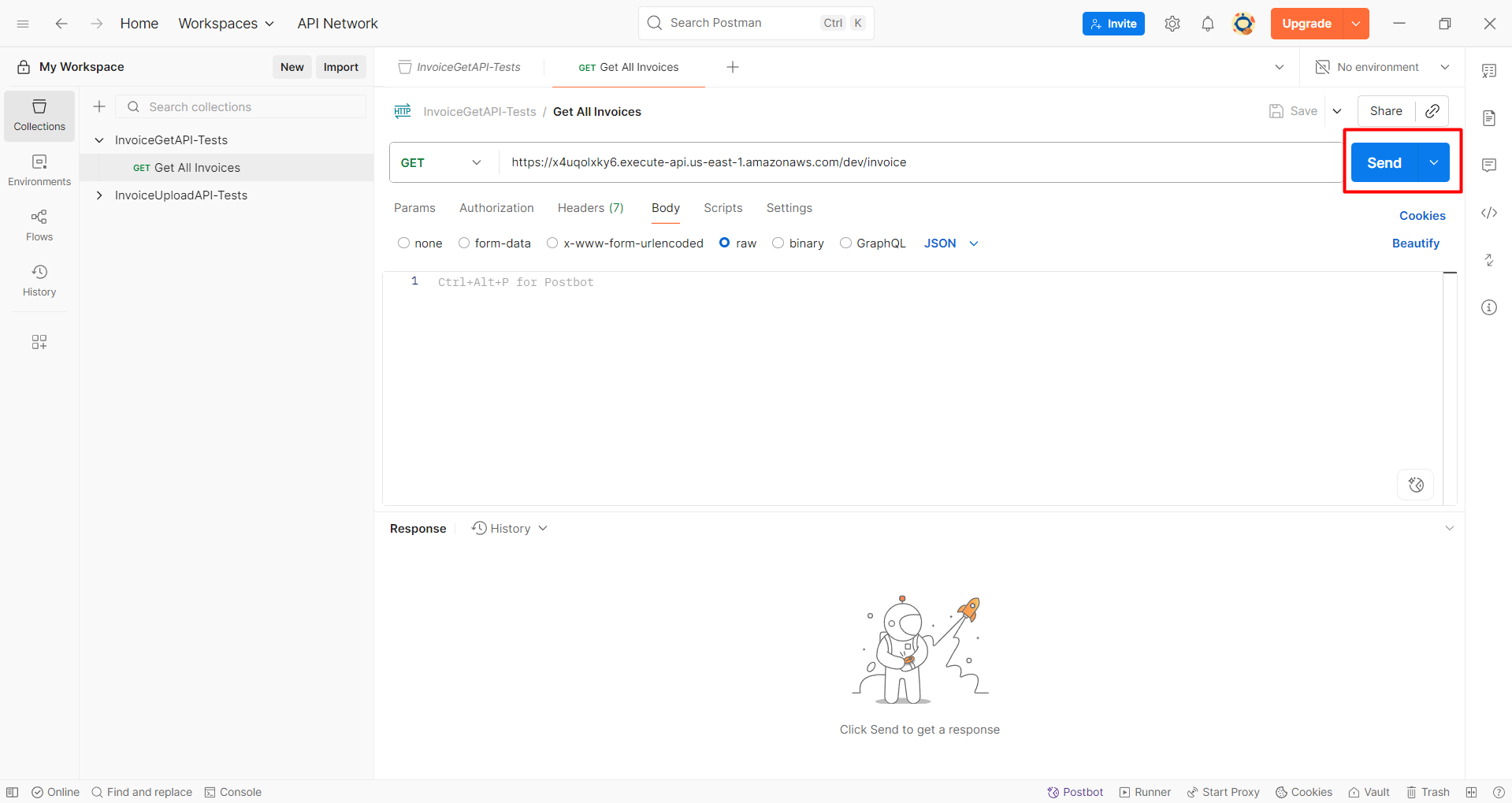This screenshot has height=803, width=1512.
Task: Open the Environments panel
Action: (x=39, y=169)
